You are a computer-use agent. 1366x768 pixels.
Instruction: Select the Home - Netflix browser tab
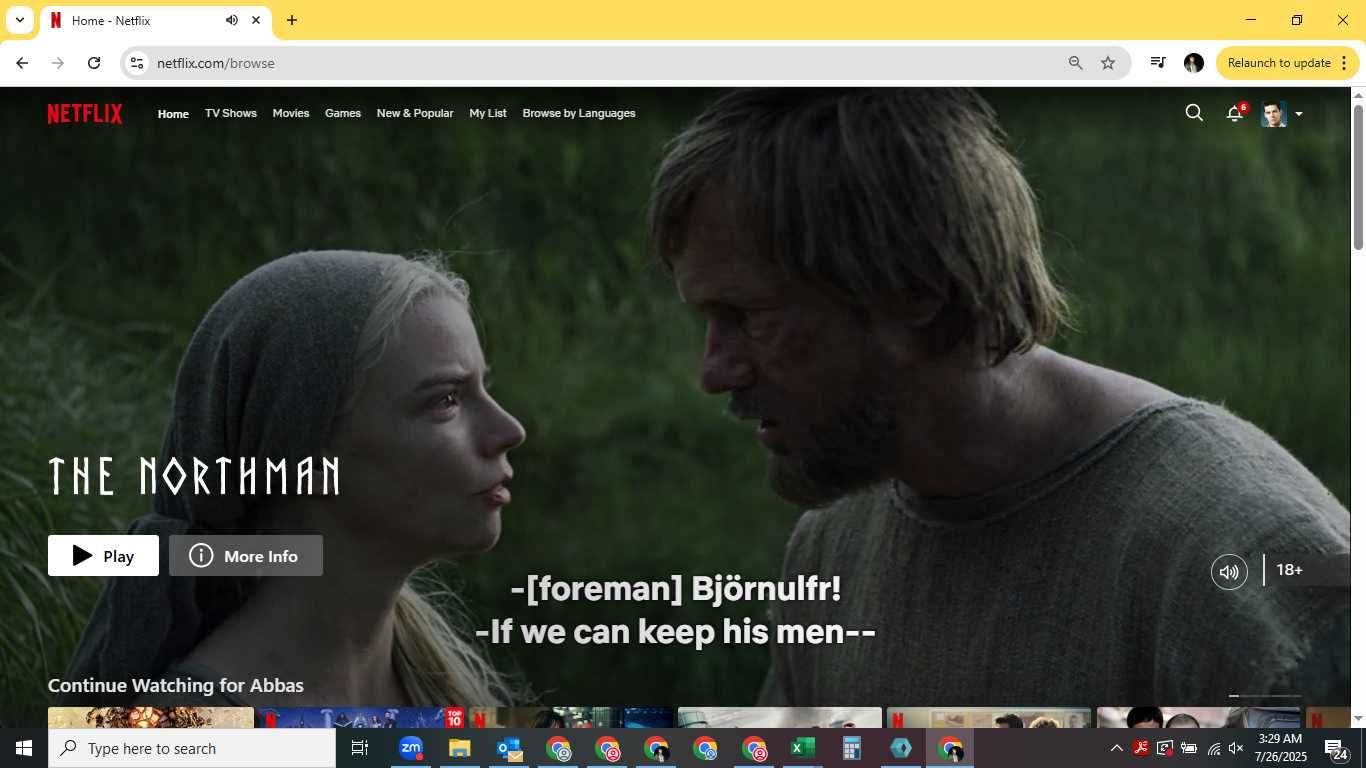(155, 20)
